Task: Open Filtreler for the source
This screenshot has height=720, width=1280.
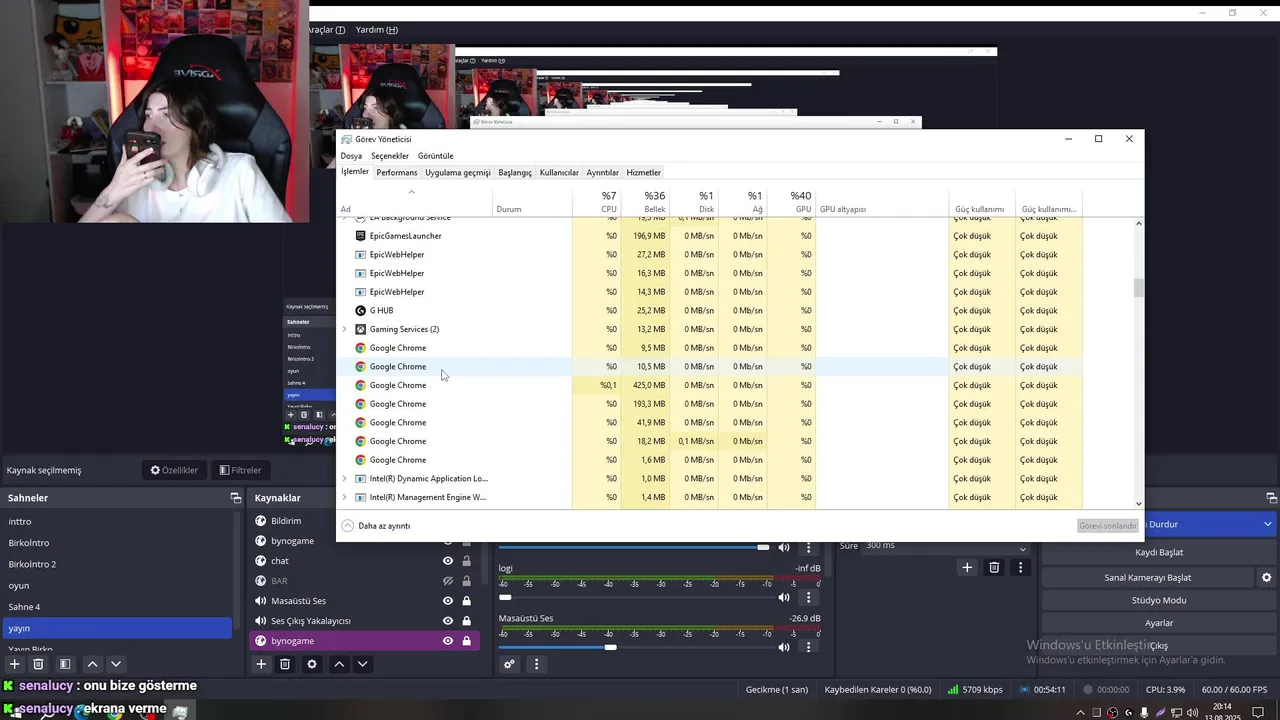Action: pos(240,470)
